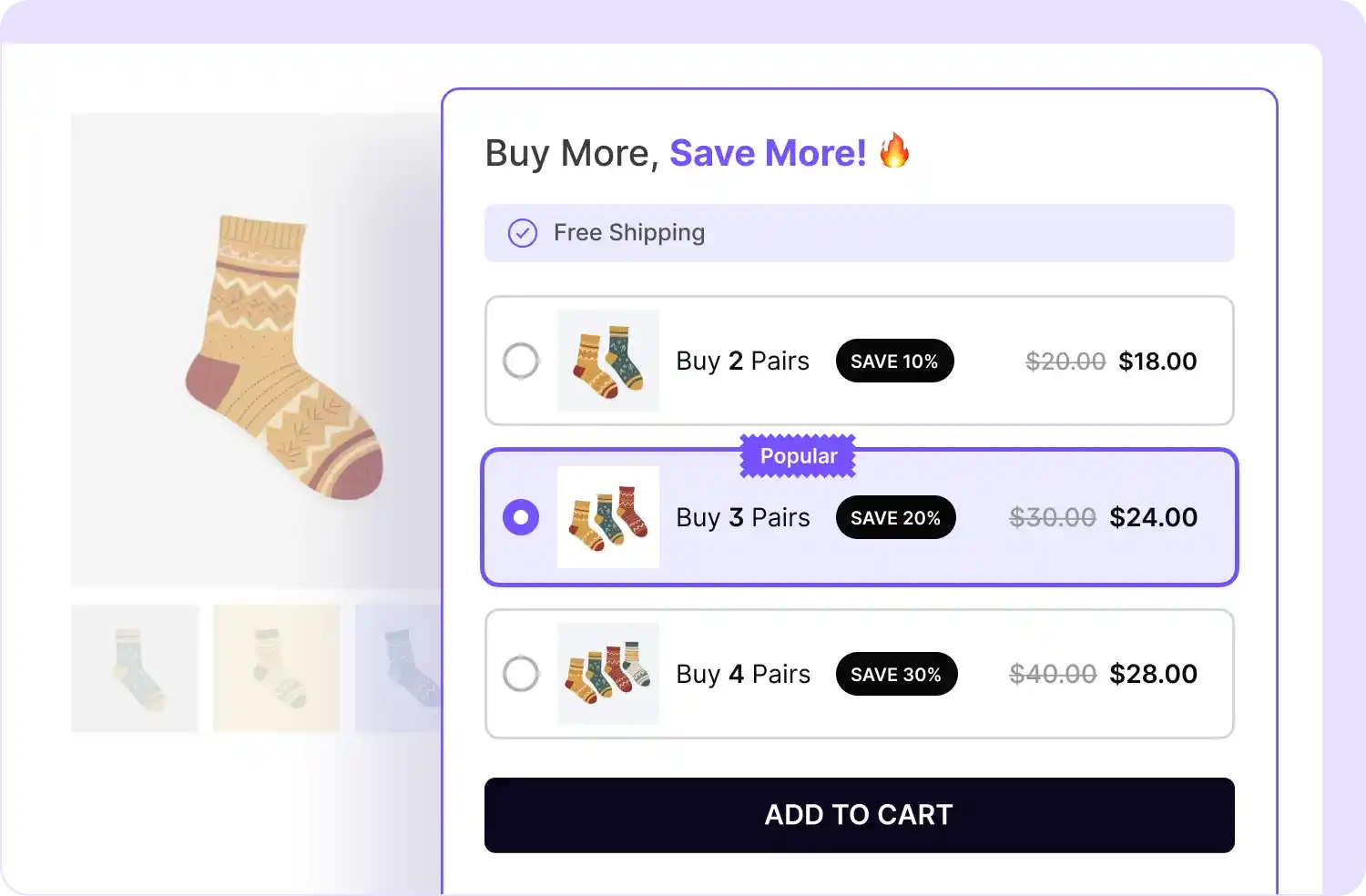Click the SAVE 20% badge
Screen dimensions: 1366x896
click(895, 517)
